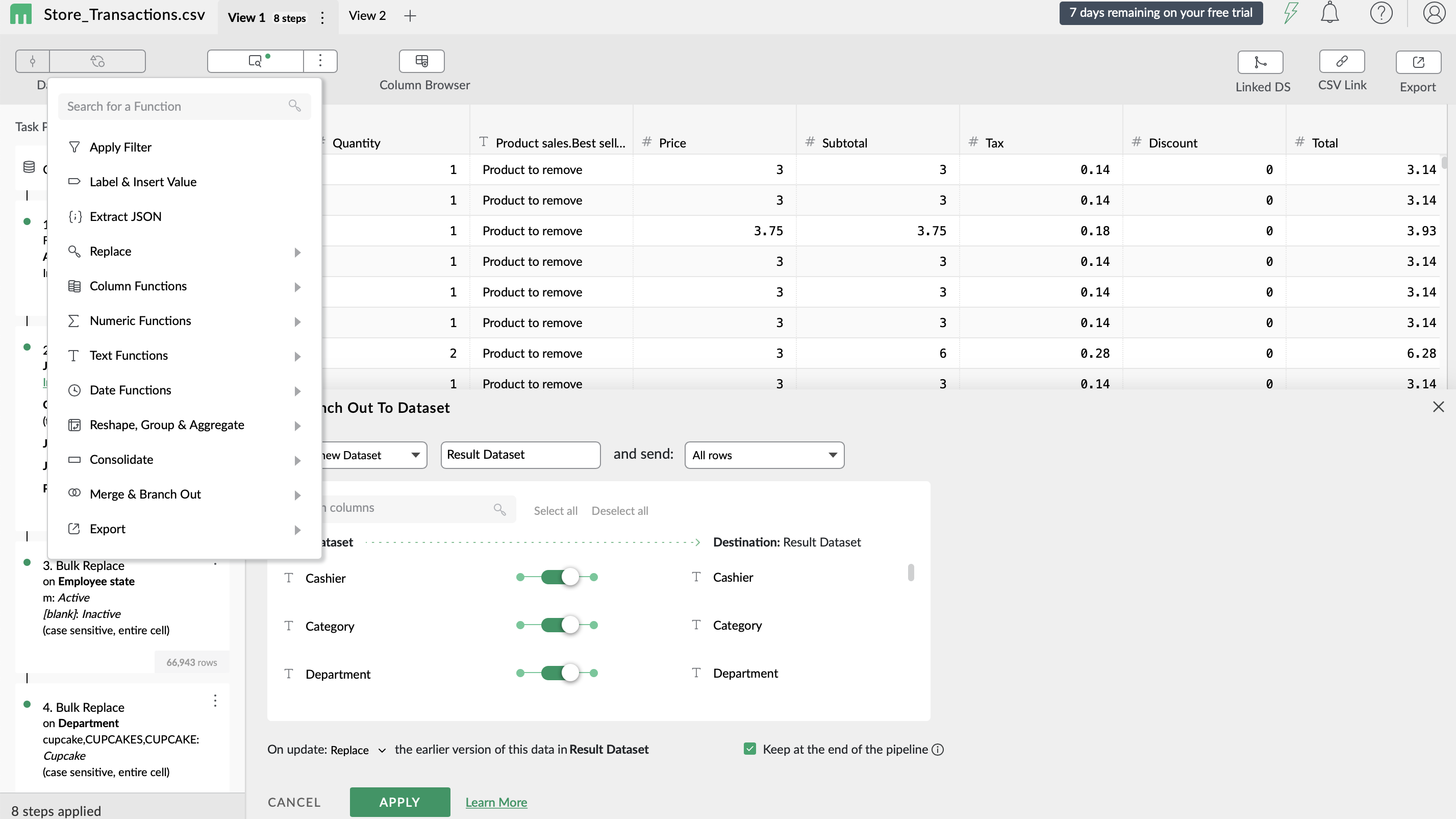Switch to the View 2 tab

367,15
